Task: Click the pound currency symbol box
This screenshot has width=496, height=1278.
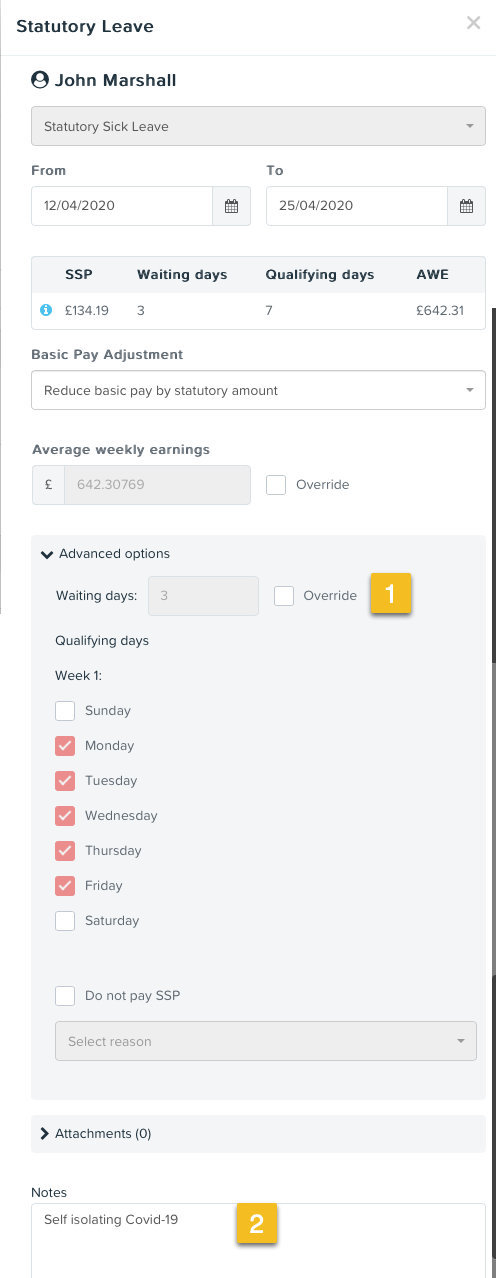Action: click(48, 484)
